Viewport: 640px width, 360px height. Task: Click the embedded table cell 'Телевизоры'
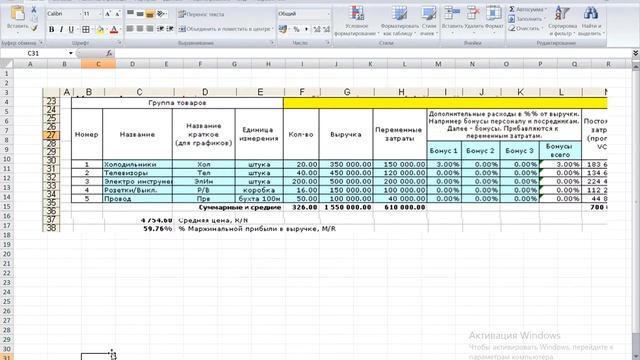[x=137, y=173]
